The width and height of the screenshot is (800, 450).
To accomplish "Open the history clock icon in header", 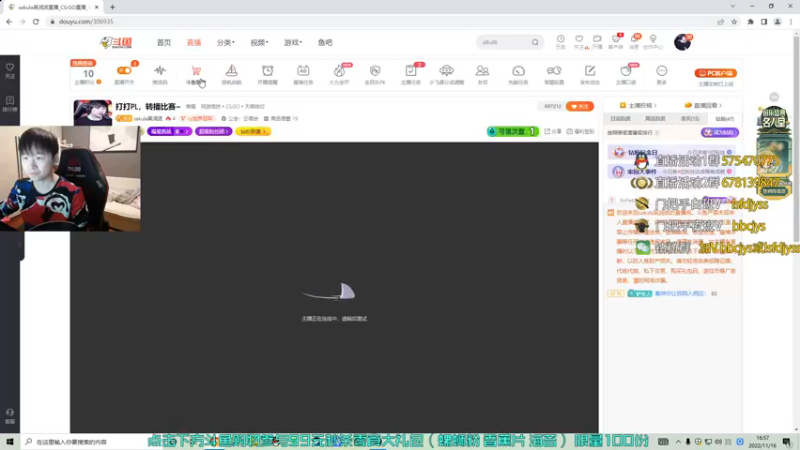I will tap(561, 41).
